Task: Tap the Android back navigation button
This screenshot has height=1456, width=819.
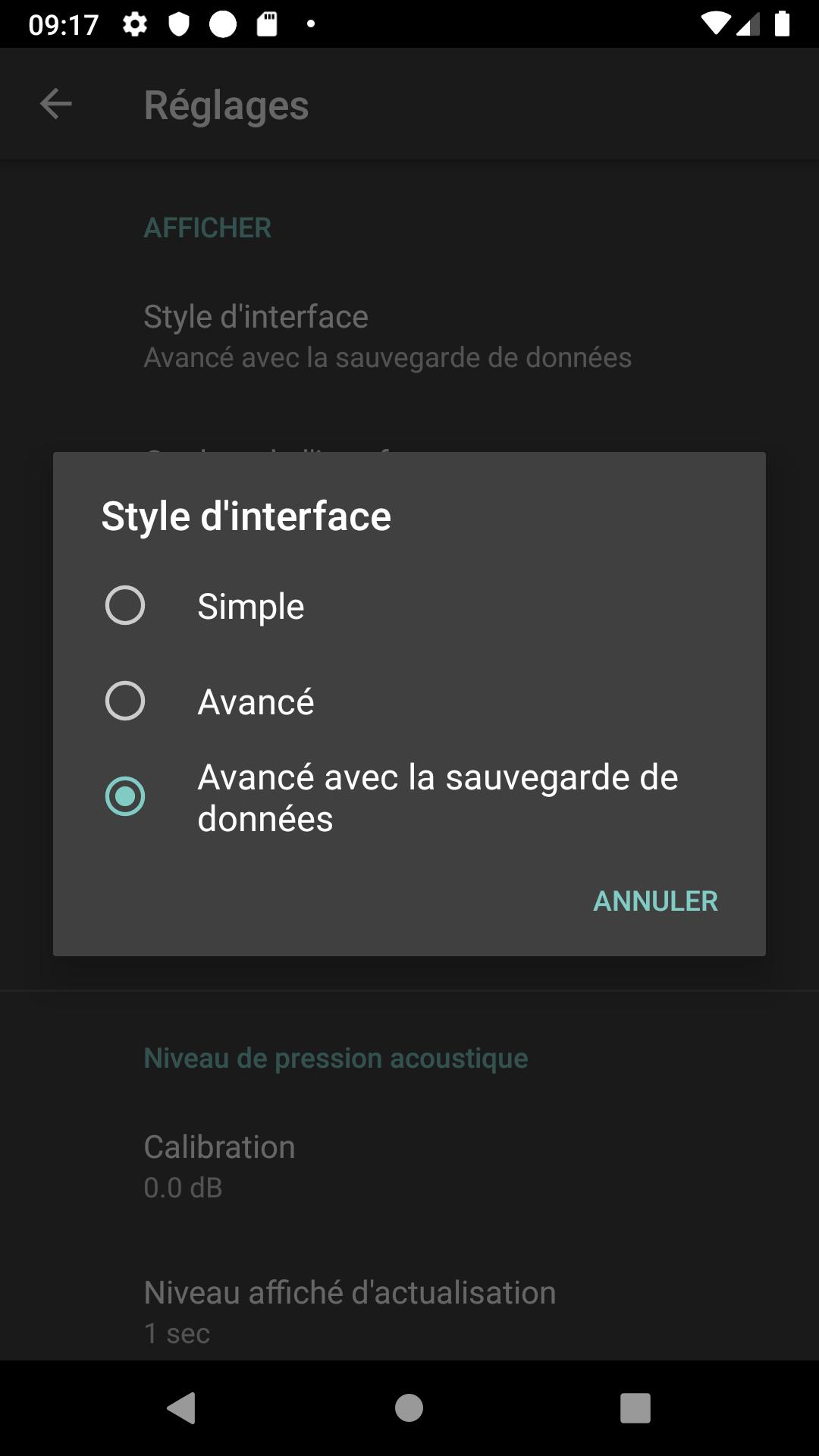Action: 182,1408
